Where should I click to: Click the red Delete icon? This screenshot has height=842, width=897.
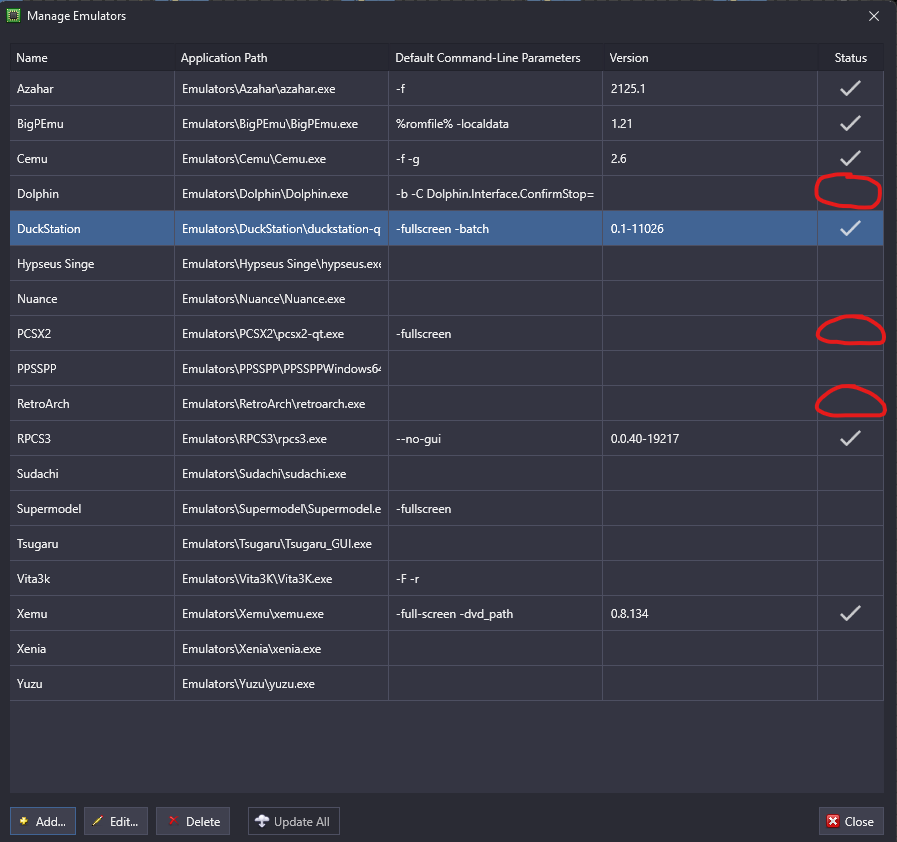(172, 821)
